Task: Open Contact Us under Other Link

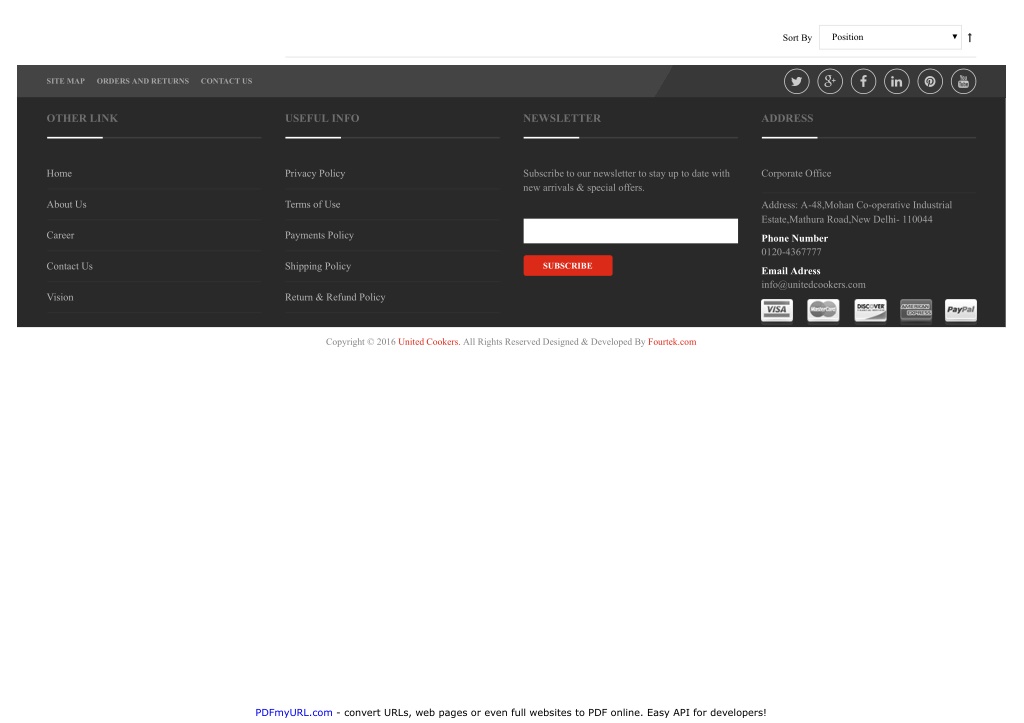Action: point(69,266)
